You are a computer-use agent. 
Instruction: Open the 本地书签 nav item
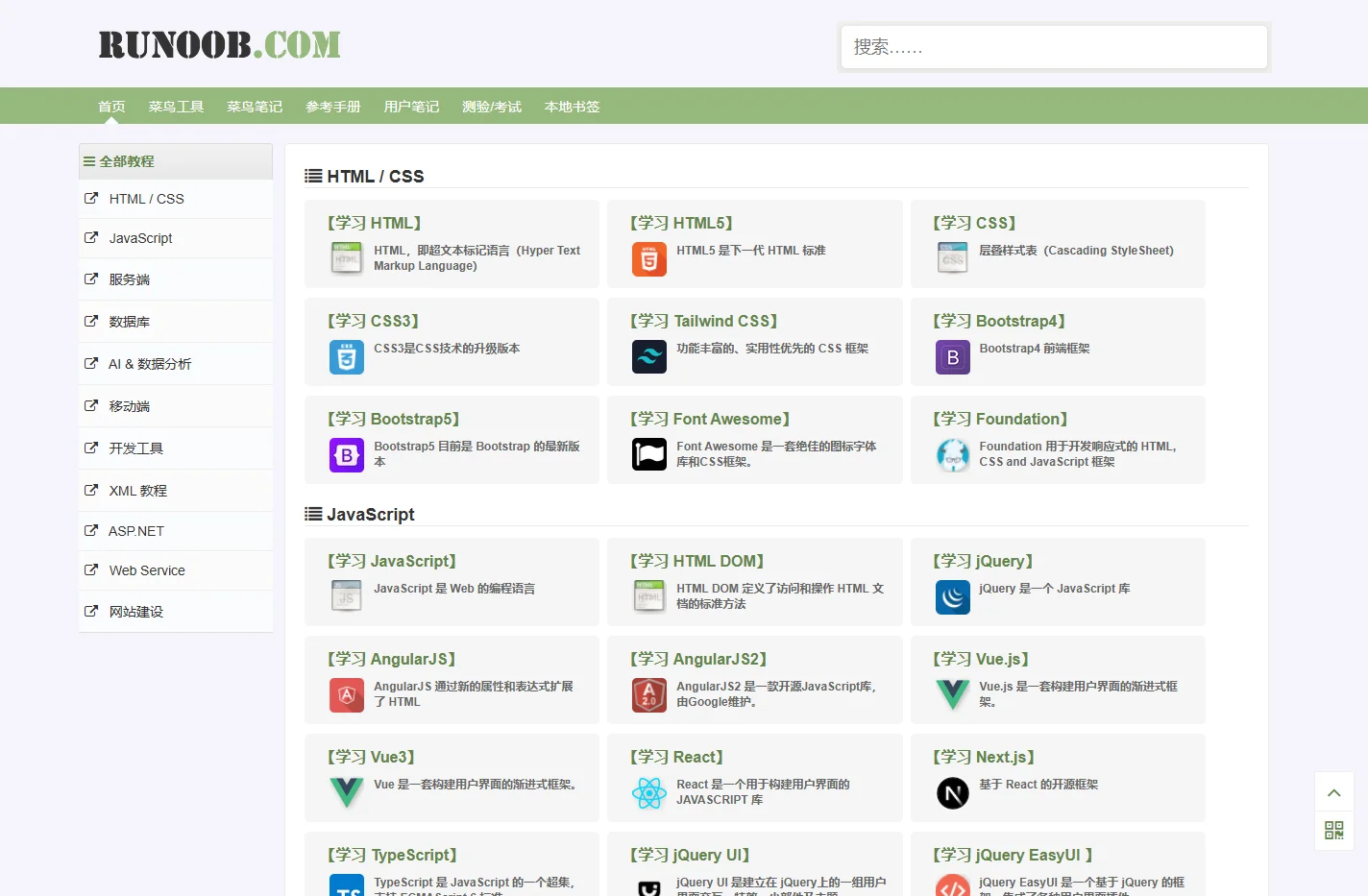click(572, 107)
